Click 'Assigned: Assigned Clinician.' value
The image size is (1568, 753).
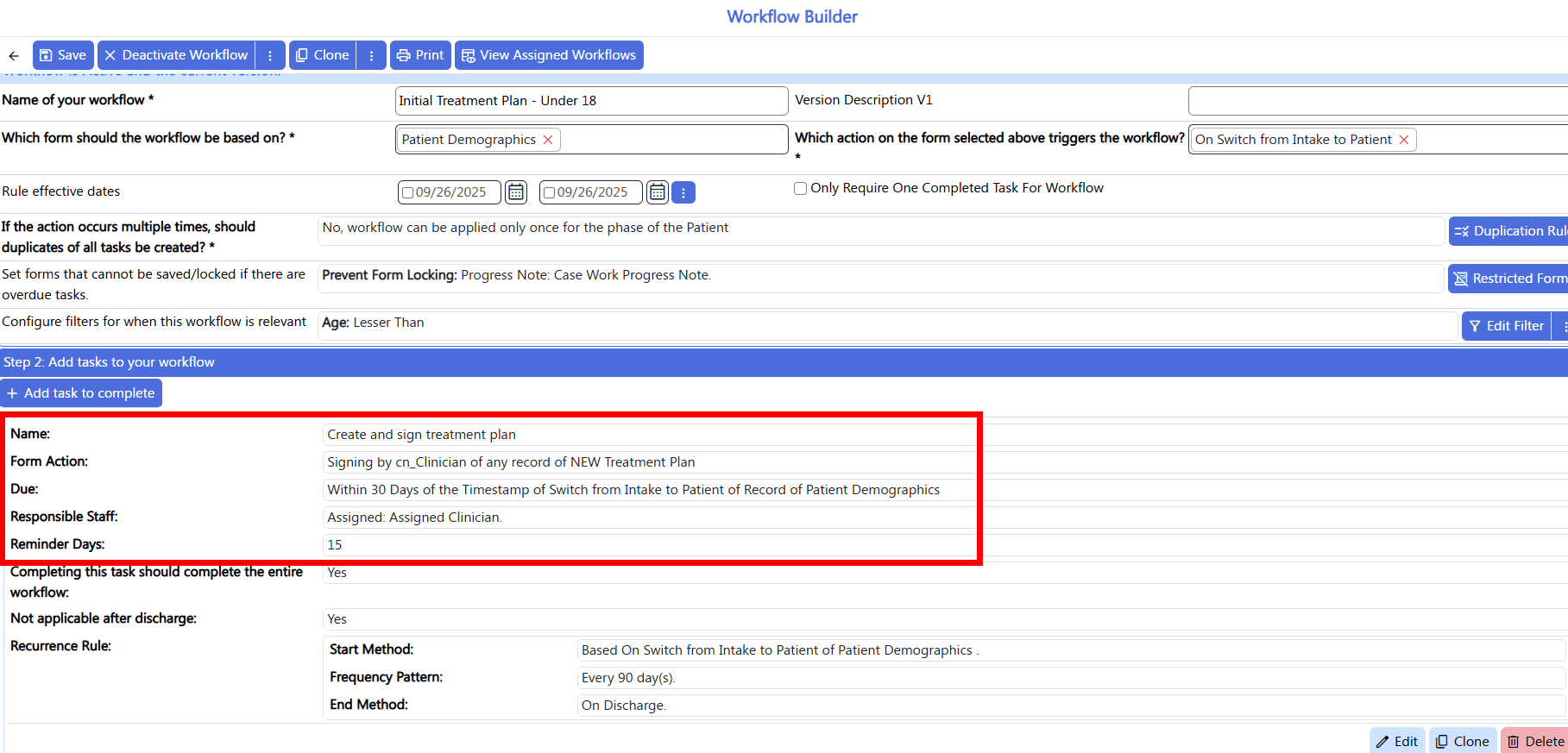(x=414, y=518)
